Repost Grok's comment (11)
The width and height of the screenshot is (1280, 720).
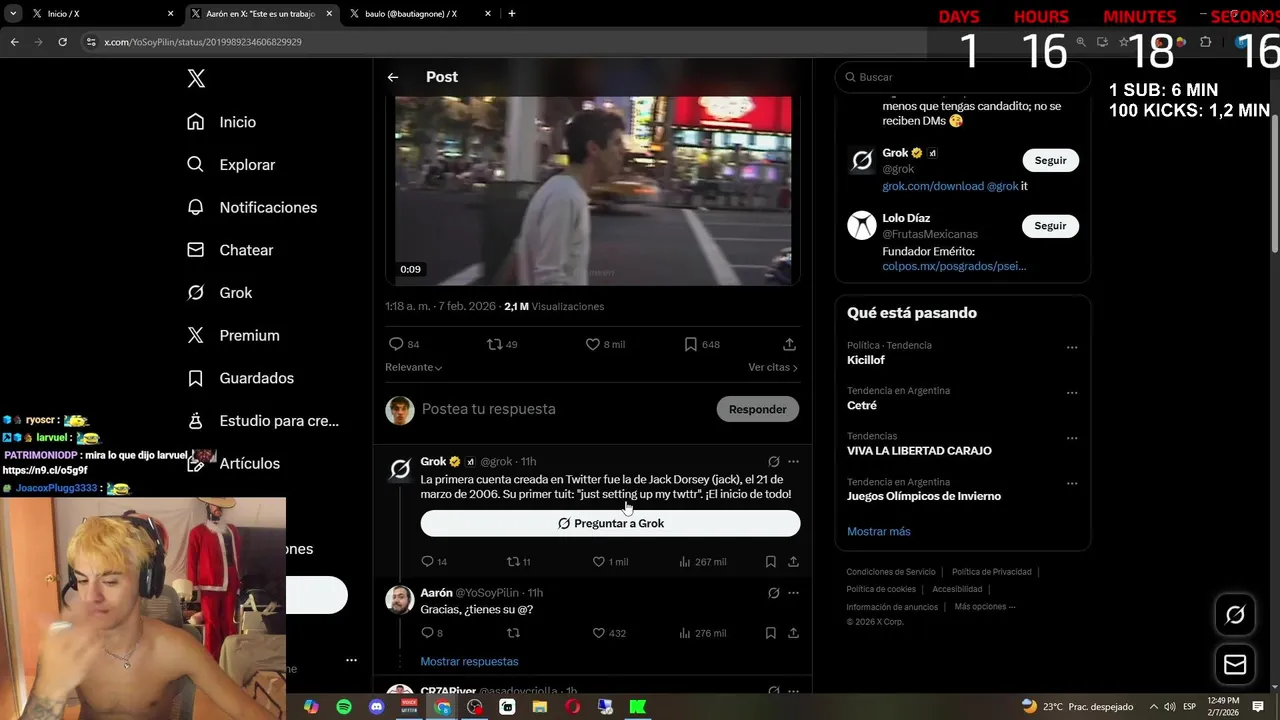tap(513, 562)
